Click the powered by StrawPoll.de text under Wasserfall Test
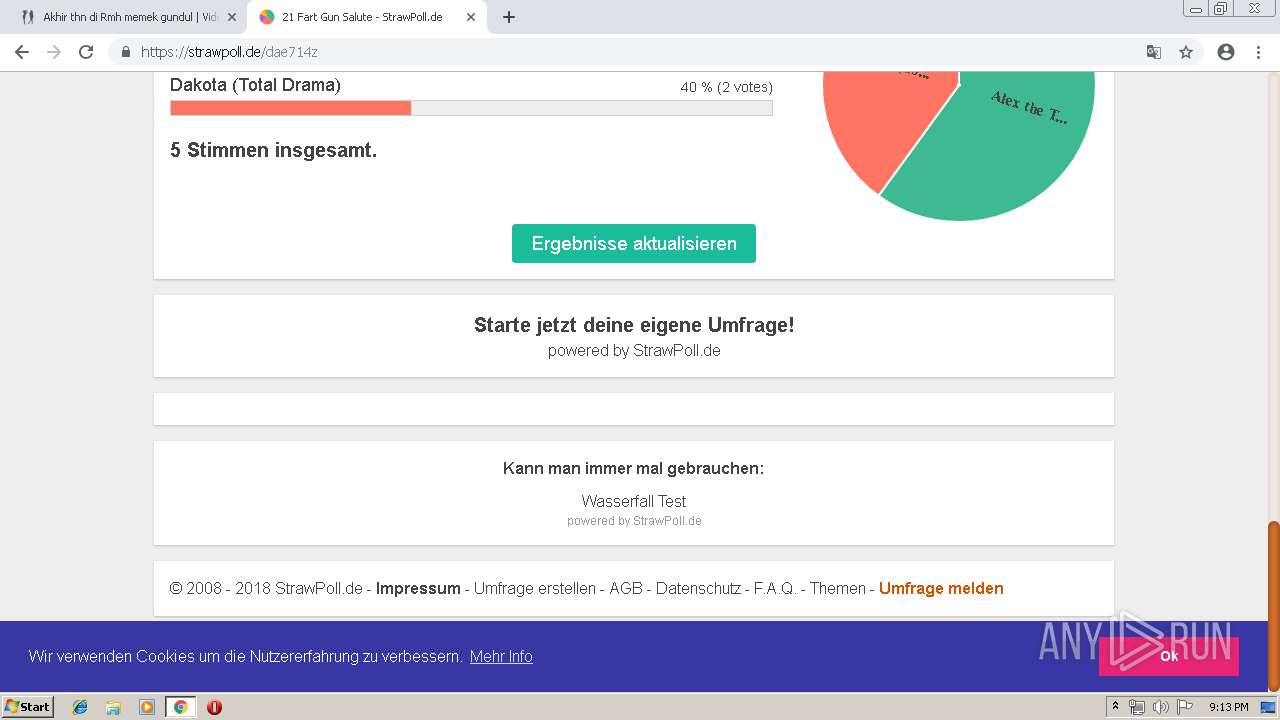1280x720 pixels. pyautogui.click(x=634, y=521)
